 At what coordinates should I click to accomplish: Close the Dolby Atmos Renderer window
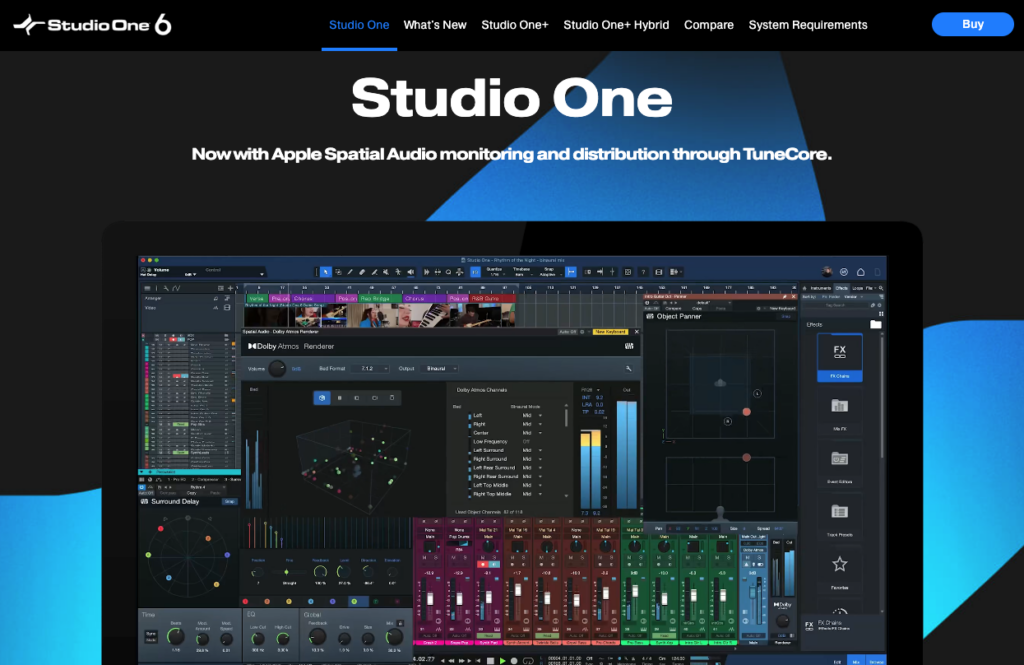tap(637, 332)
